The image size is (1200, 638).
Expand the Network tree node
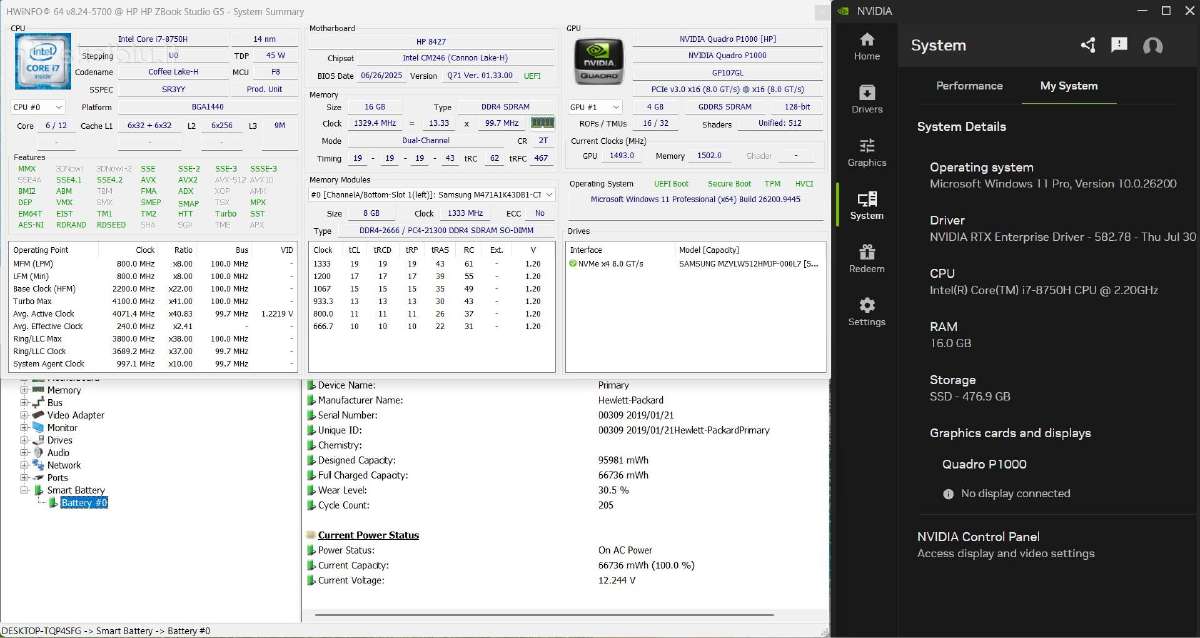tap(24, 465)
